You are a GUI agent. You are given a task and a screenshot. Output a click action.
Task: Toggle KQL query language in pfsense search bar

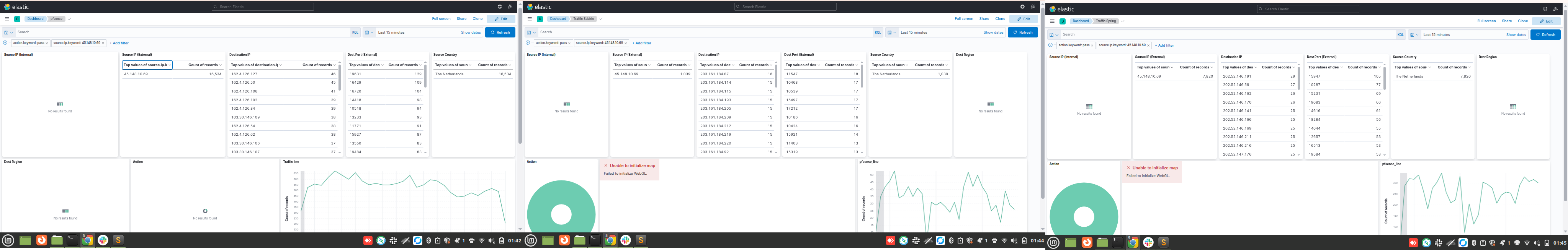click(355, 32)
